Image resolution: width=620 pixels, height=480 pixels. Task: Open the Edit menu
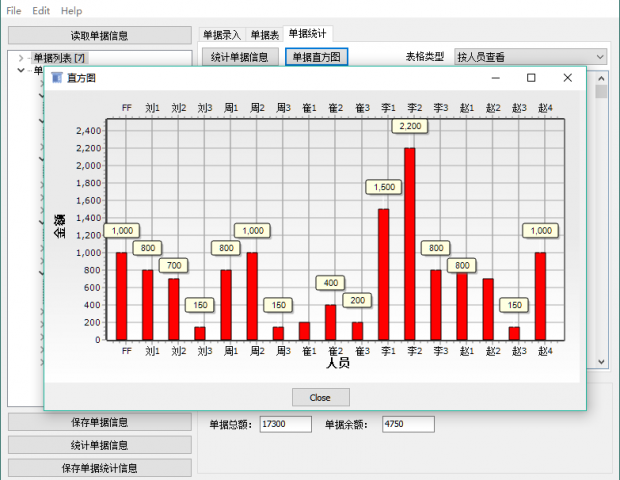coord(41,10)
